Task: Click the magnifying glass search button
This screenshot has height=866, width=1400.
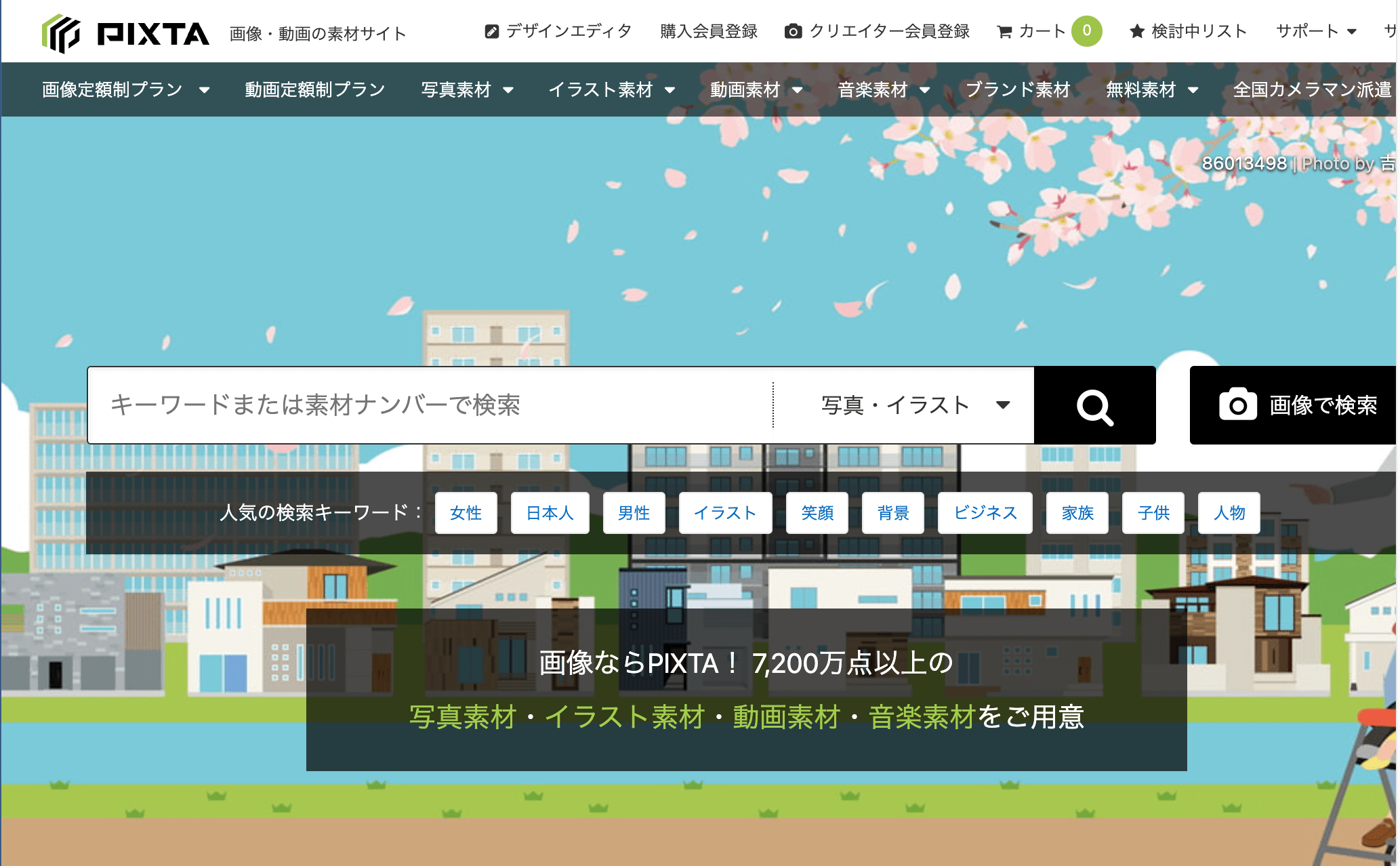Action: 1095,405
